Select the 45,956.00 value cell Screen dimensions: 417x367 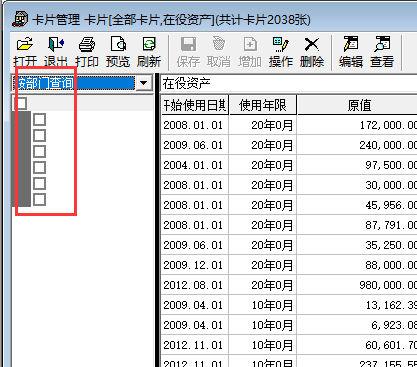tap(357, 205)
